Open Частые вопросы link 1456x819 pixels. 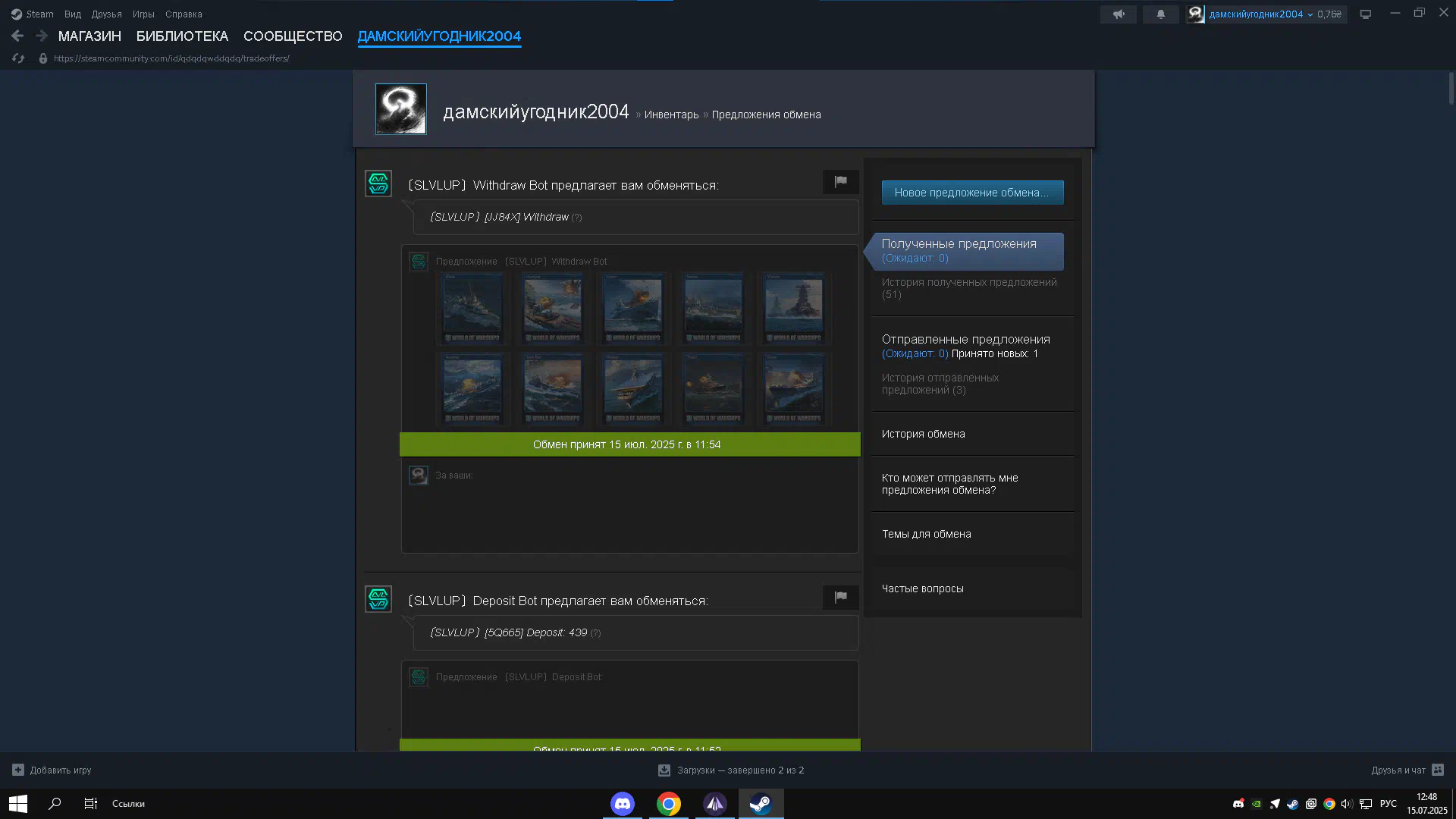[x=922, y=588]
